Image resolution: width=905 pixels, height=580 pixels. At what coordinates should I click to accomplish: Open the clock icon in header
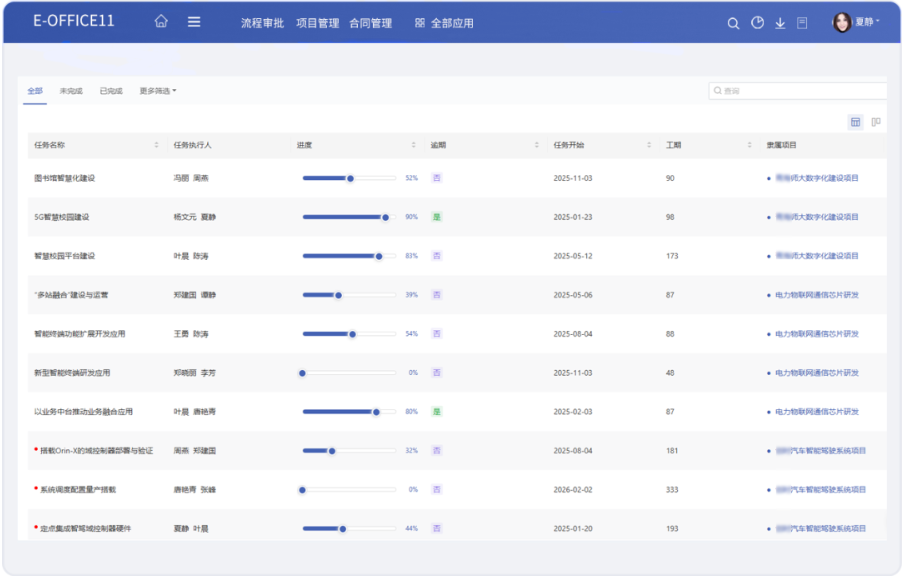click(x=757, y=23)
